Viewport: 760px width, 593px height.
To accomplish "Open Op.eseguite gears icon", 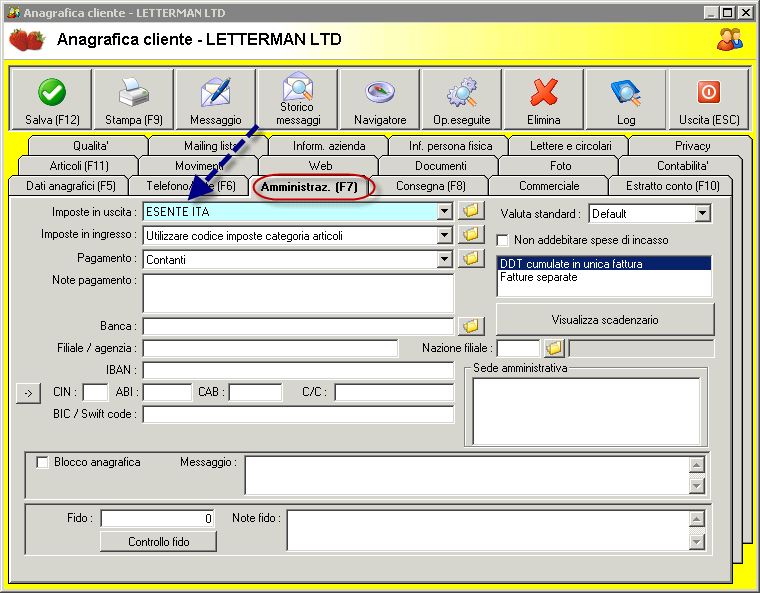I will click(462, 92).
